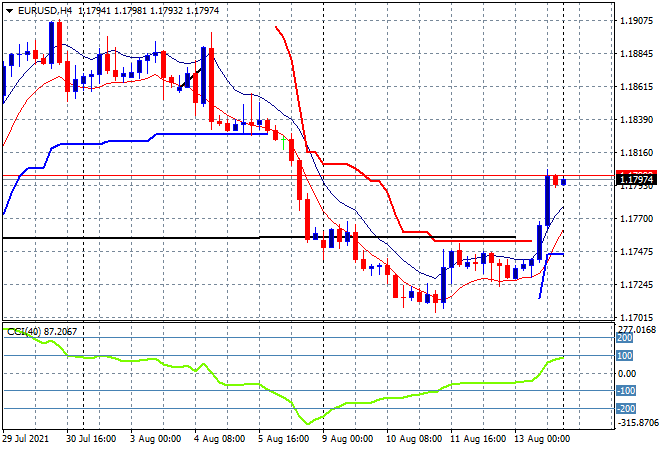This screenshot has height=450, width=660.
Task: Select price scale value 1.18390
Action: point(637,120)
